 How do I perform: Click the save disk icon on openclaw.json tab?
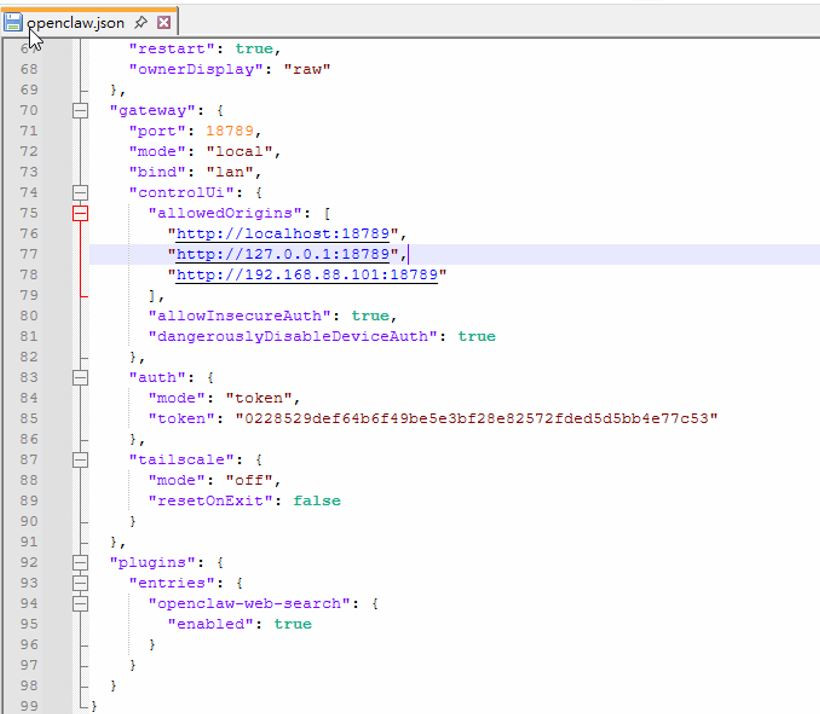[13, 22]
